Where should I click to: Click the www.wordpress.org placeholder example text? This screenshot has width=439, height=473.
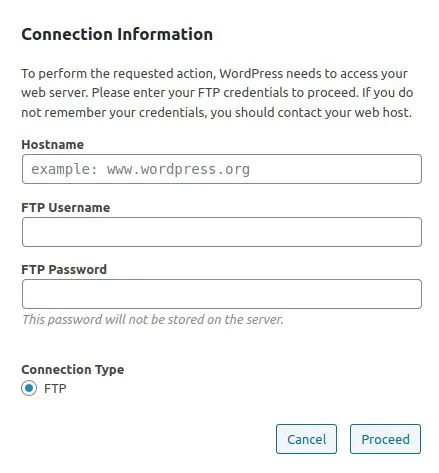point(178,169)
